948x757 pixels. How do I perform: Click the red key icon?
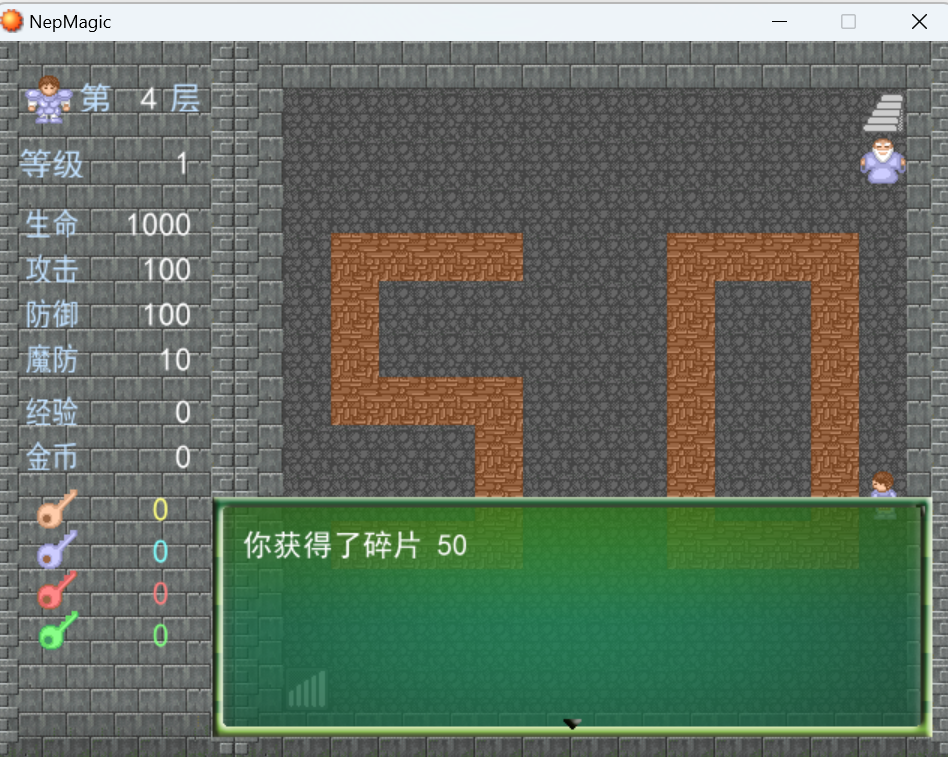point(56,590)
